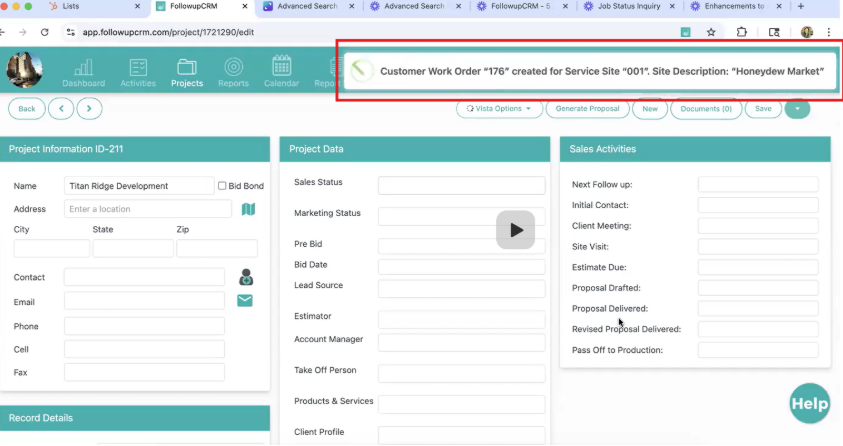The width and height of the screenshot is (843, 446).
Task: Play the video overlay button
Action: coord(516,230)
